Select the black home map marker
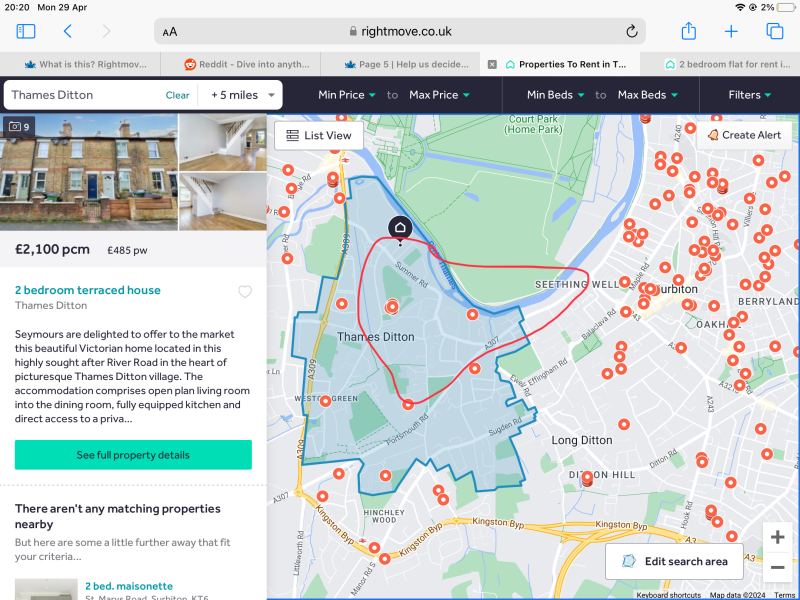The image size is (800, 600). pos(400,229)
